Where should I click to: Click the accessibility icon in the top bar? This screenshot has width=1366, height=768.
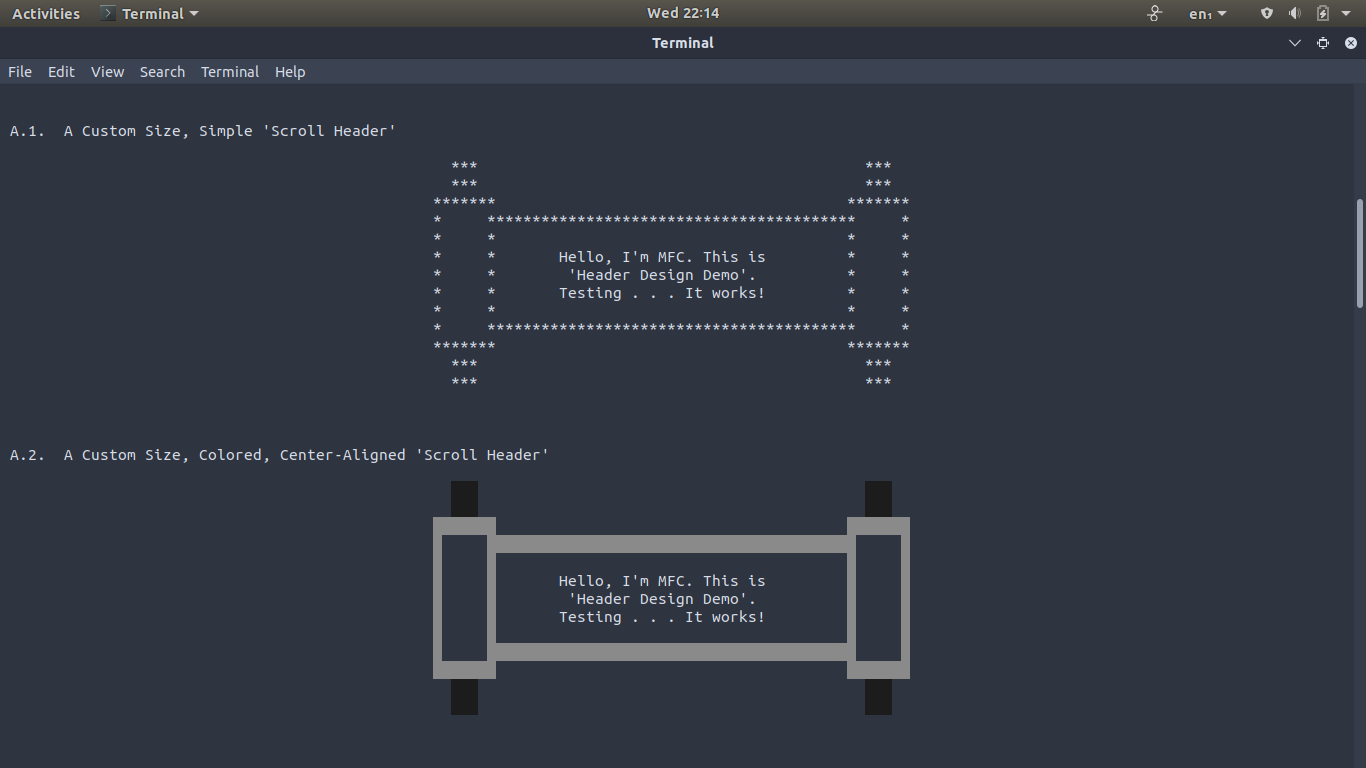1154,13
